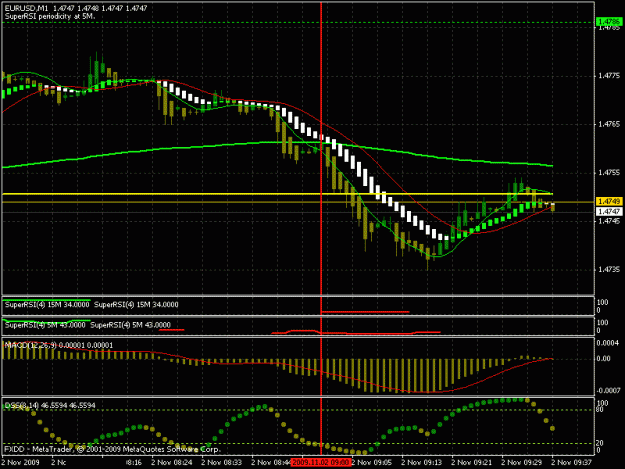Click the MACD 0.0004 scale value
This screenshot has width=625, height=469.
point(608,343)
